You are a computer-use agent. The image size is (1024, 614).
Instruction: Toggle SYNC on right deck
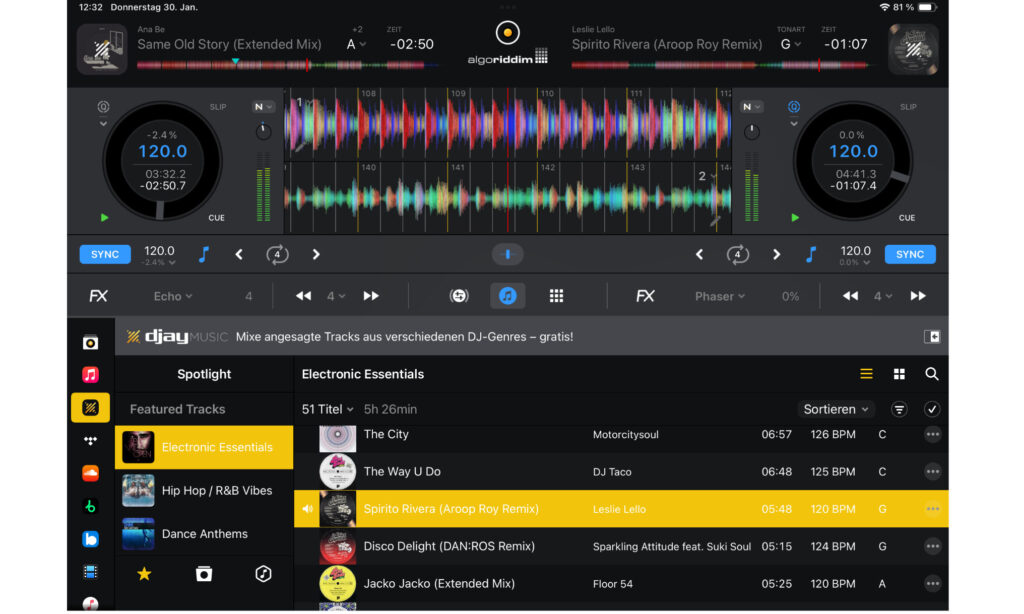point(910,255)
